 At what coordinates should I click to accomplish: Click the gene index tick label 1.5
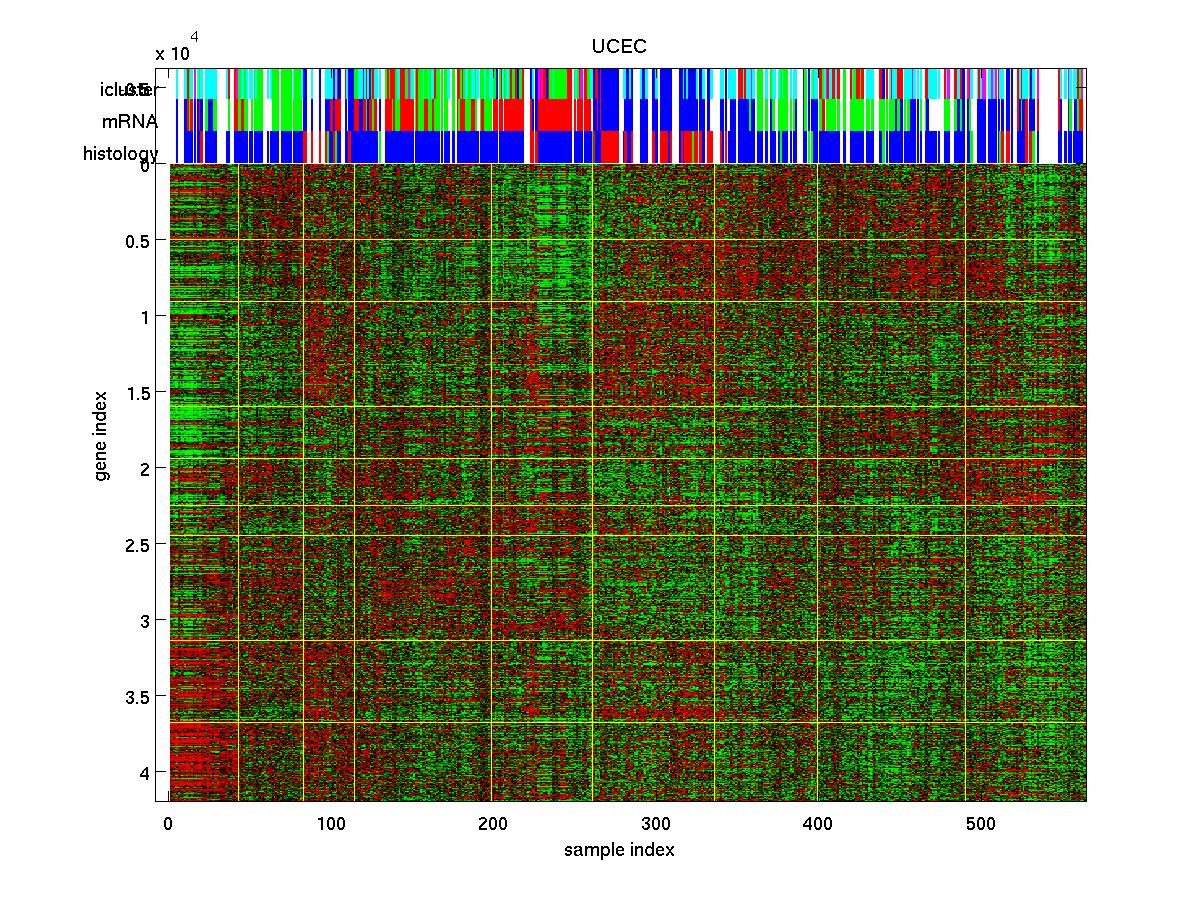point(137,393)
